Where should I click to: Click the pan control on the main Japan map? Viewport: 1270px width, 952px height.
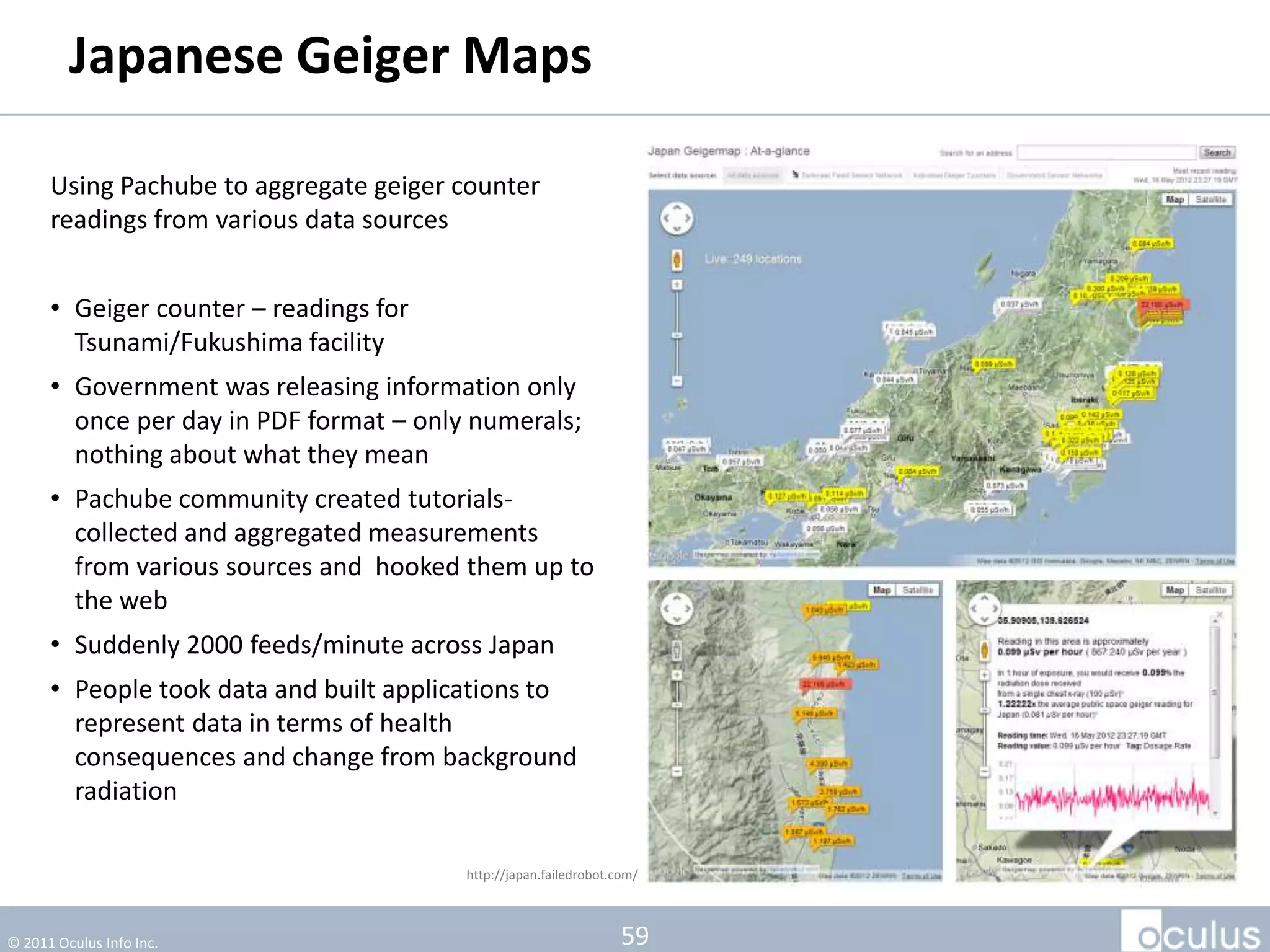(677, 218)
